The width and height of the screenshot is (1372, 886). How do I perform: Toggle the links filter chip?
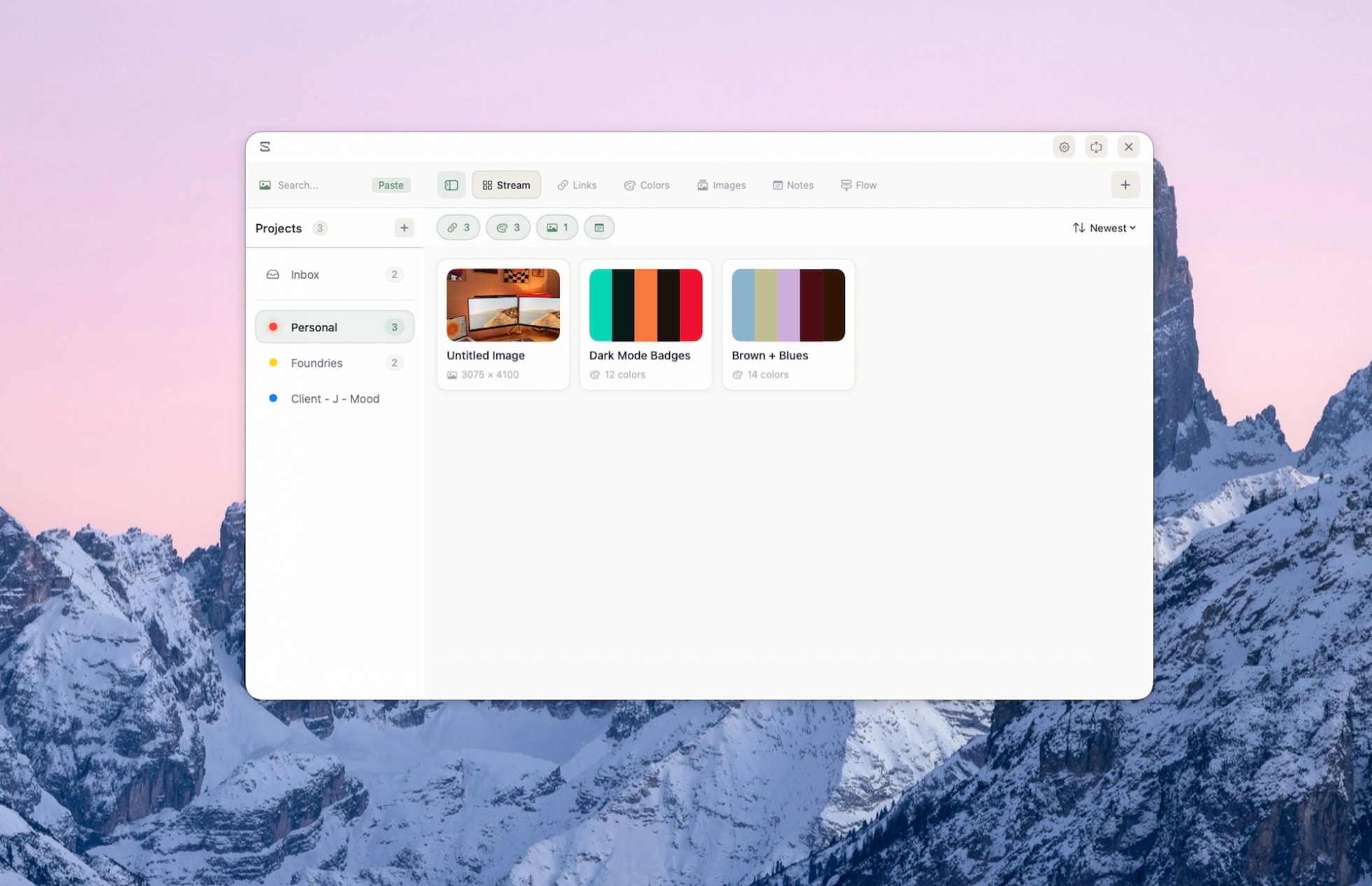458,228
